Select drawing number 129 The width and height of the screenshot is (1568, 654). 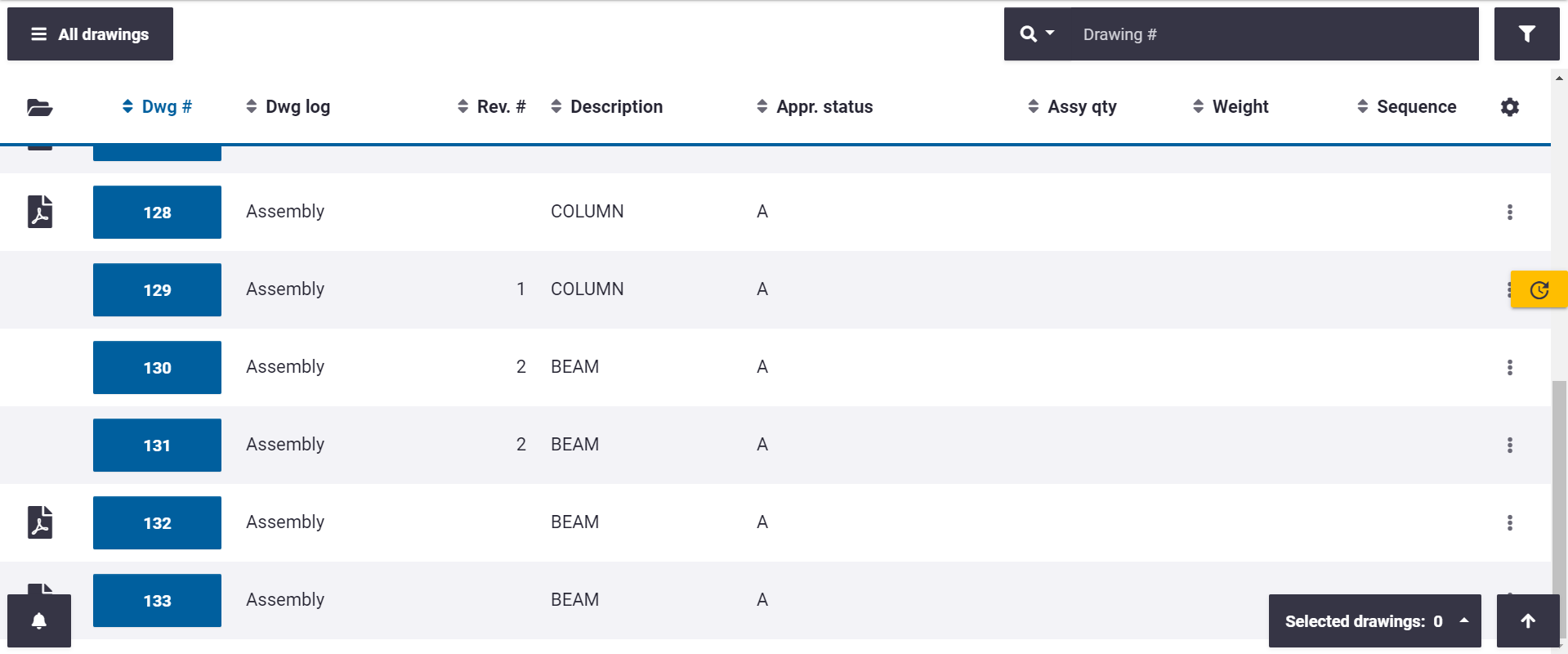(157, 290)
